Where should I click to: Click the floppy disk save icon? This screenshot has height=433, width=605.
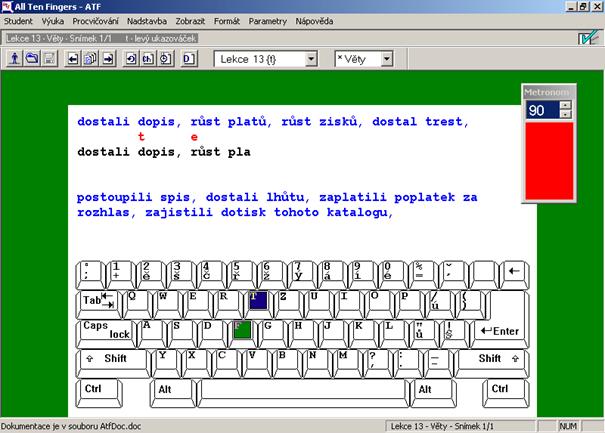coord(49,59)
